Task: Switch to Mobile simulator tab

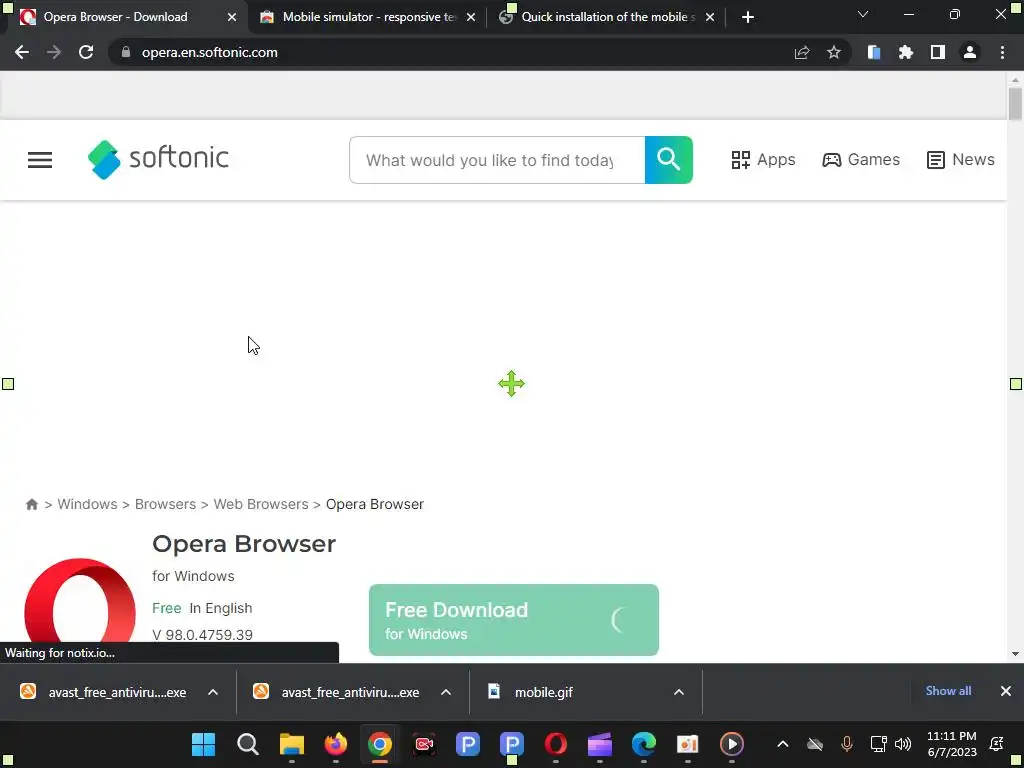Action: (x=369, y=17)
